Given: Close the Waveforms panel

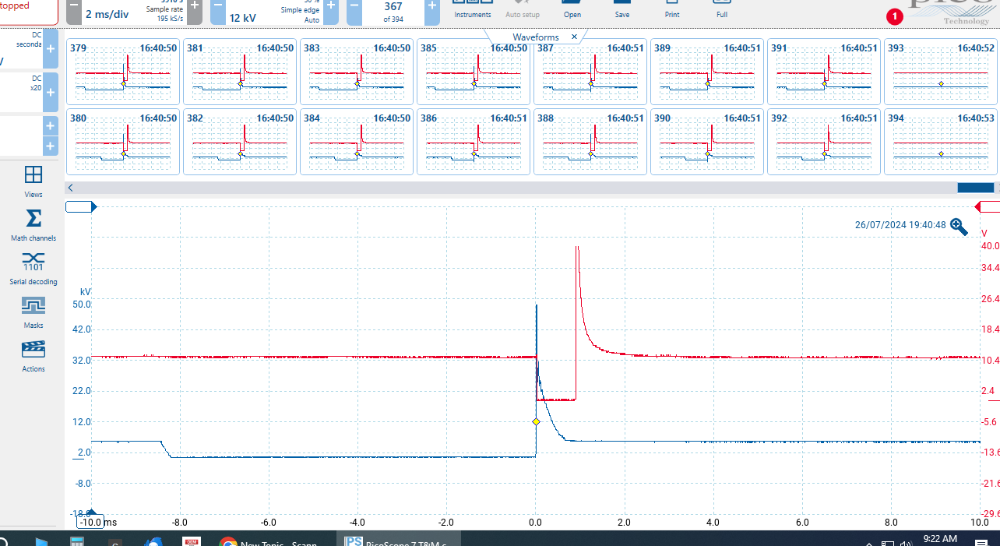Looking at the screenshot, I should (x=574, y=36).
